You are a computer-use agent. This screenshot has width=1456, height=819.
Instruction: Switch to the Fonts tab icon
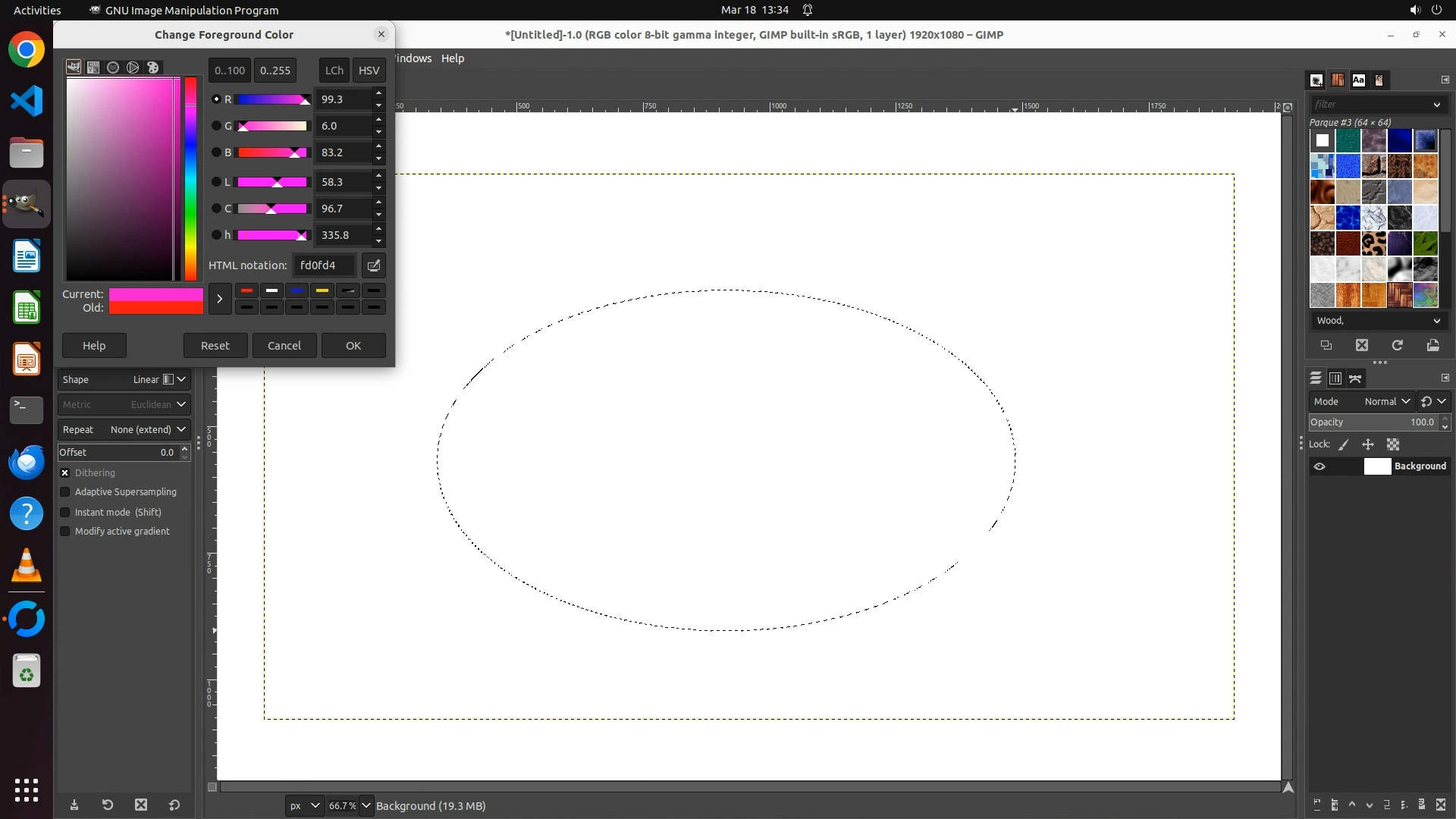(1358, 80)
